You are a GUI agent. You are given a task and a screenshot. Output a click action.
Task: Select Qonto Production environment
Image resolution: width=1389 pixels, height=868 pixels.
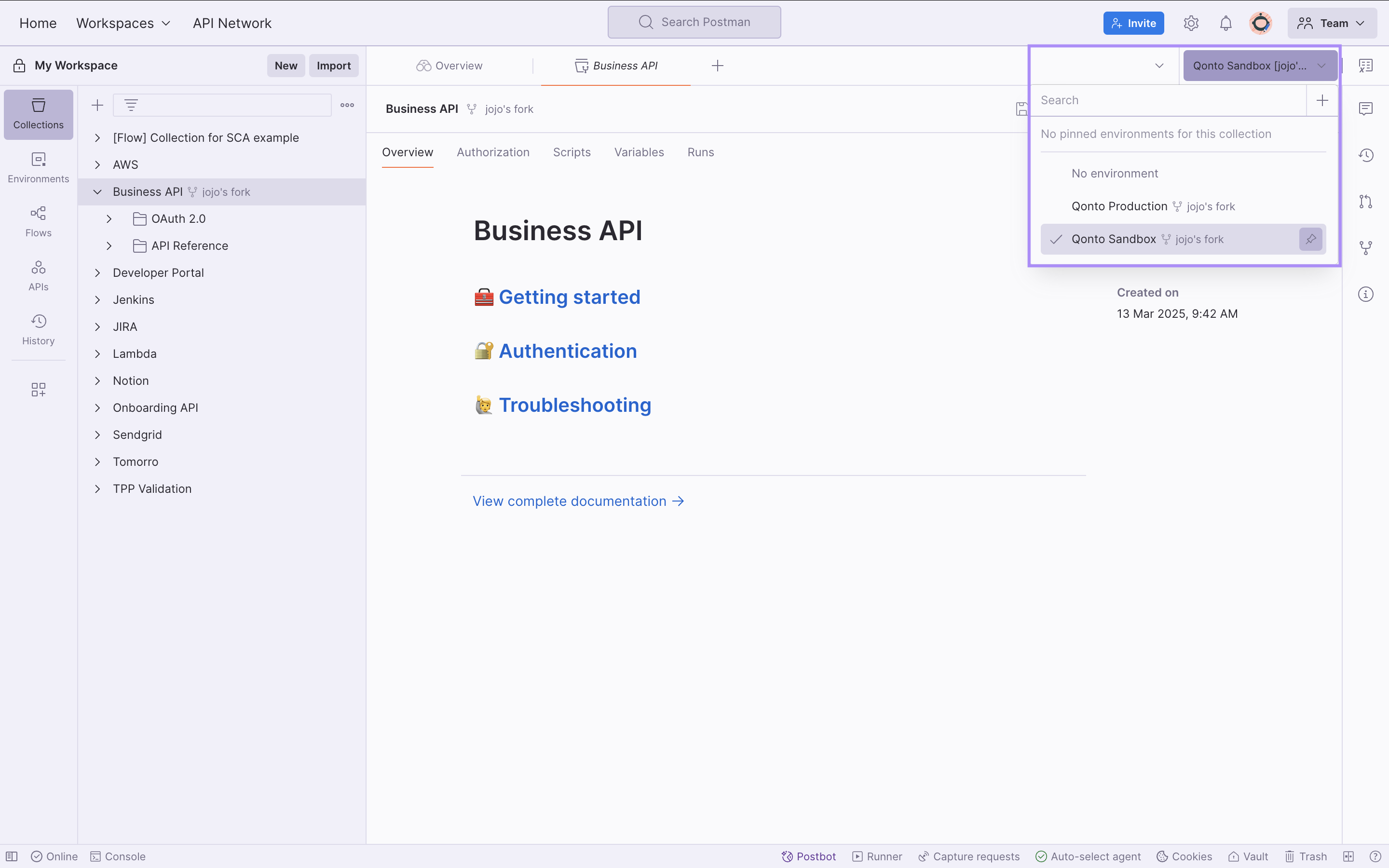(x=1183, y=206)
